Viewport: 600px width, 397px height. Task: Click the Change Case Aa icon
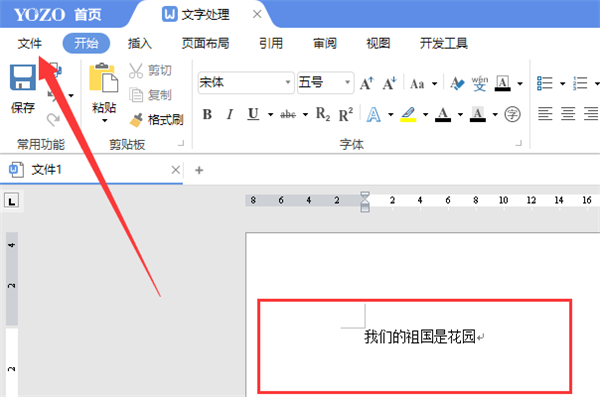[x=417, y=83]
